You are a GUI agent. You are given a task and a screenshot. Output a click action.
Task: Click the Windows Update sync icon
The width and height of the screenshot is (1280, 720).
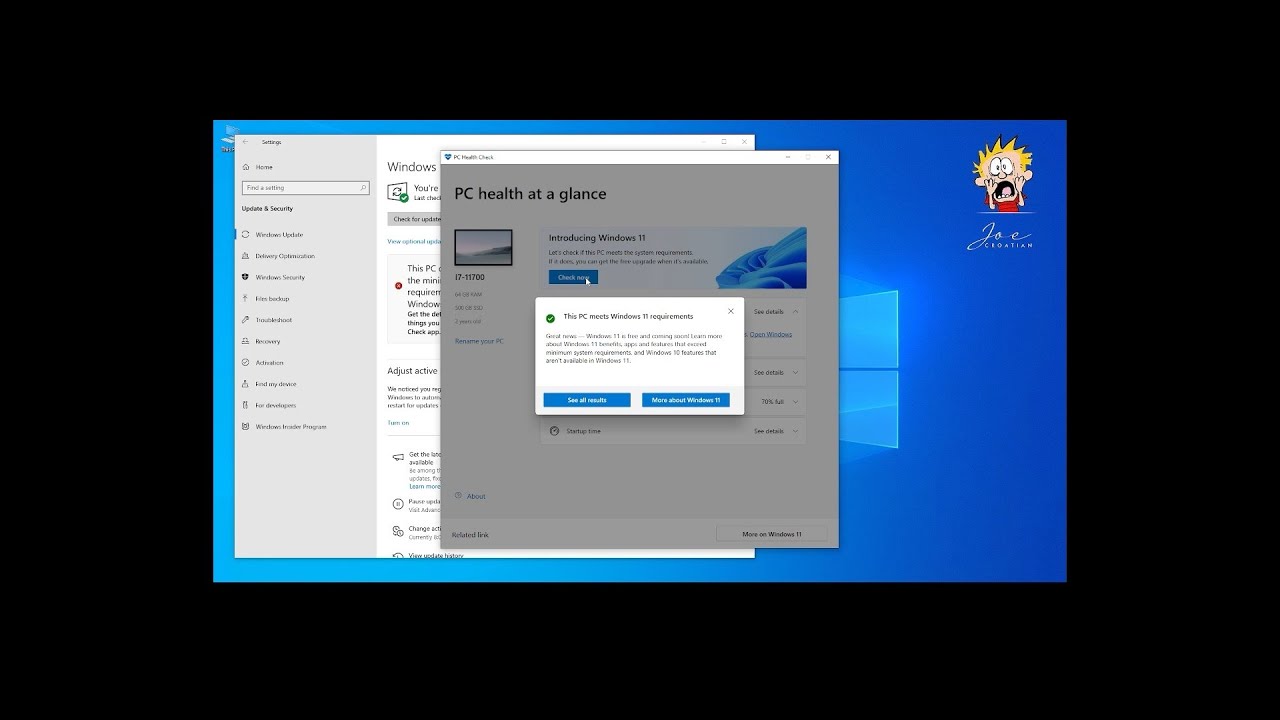pos(246,235)
